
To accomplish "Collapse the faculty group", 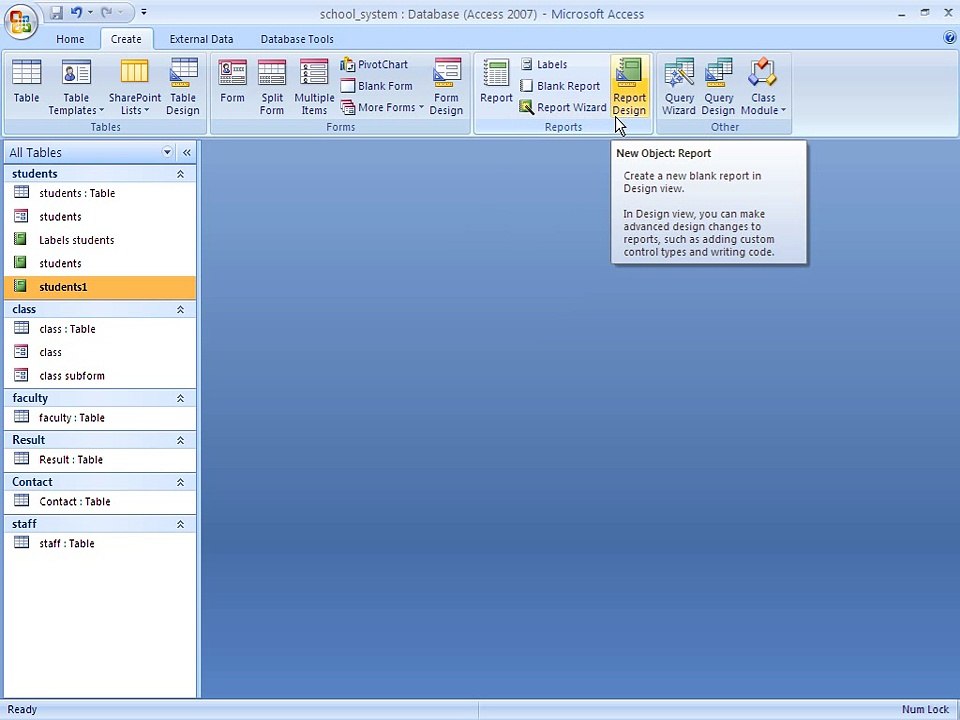I will (181, 398).
